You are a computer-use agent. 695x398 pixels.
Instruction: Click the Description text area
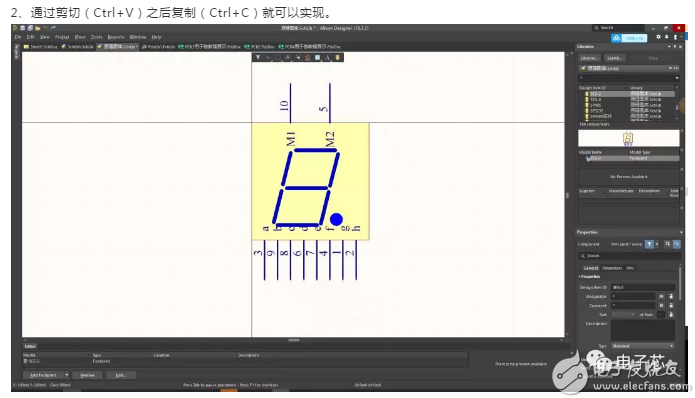tap(643, 330)
